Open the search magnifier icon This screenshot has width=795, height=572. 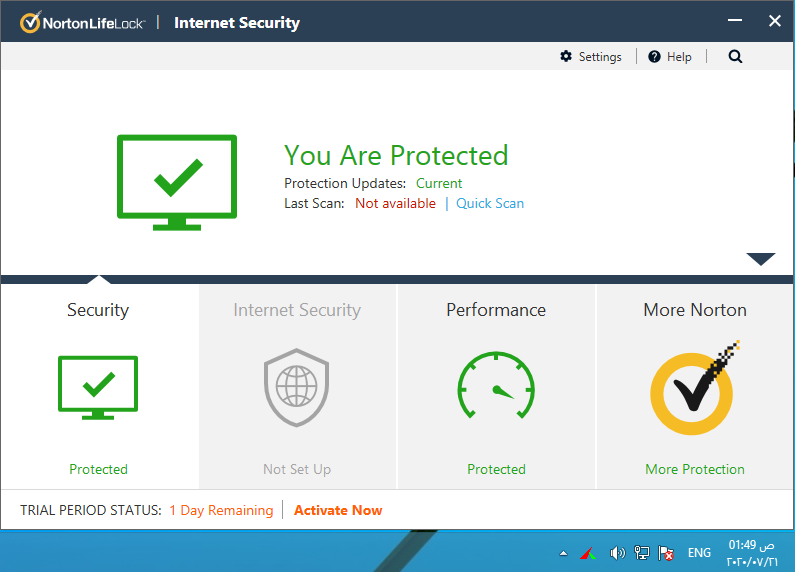click(x=735, y=56)
